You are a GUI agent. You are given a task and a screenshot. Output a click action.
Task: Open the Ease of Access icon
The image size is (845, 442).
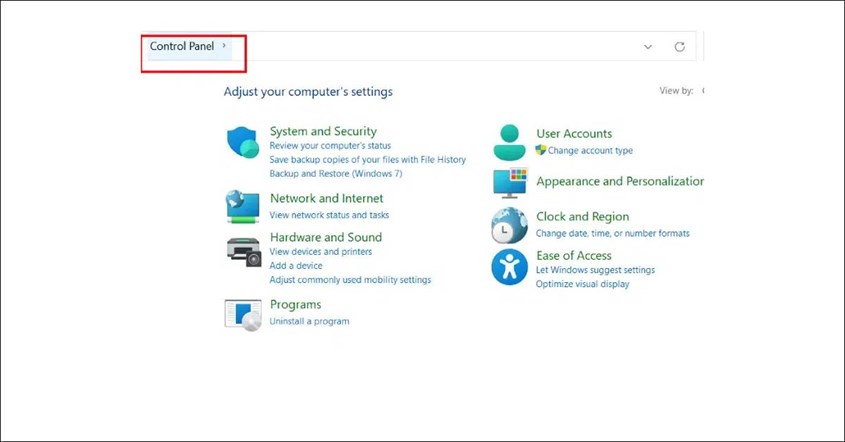point(509,266)
